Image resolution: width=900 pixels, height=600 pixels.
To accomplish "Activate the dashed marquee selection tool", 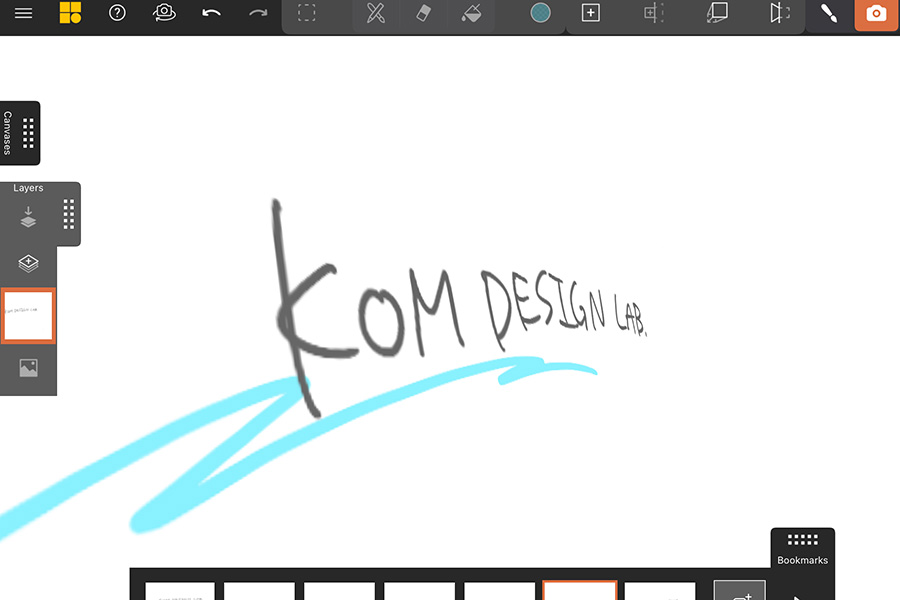I will 307,14.
